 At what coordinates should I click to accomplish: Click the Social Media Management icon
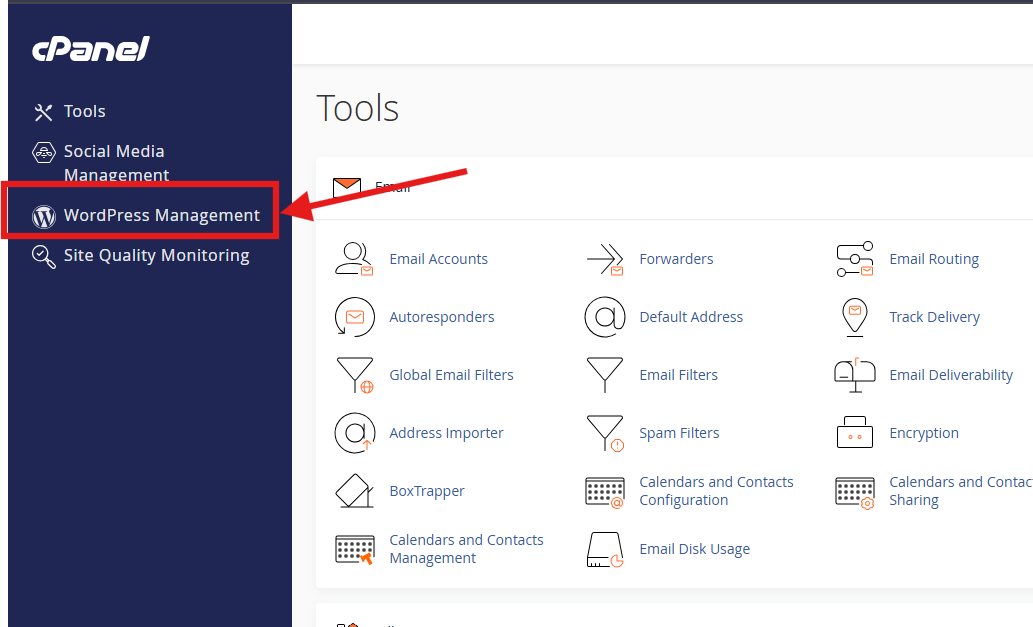pyautogui.click(x=43, y=153)
